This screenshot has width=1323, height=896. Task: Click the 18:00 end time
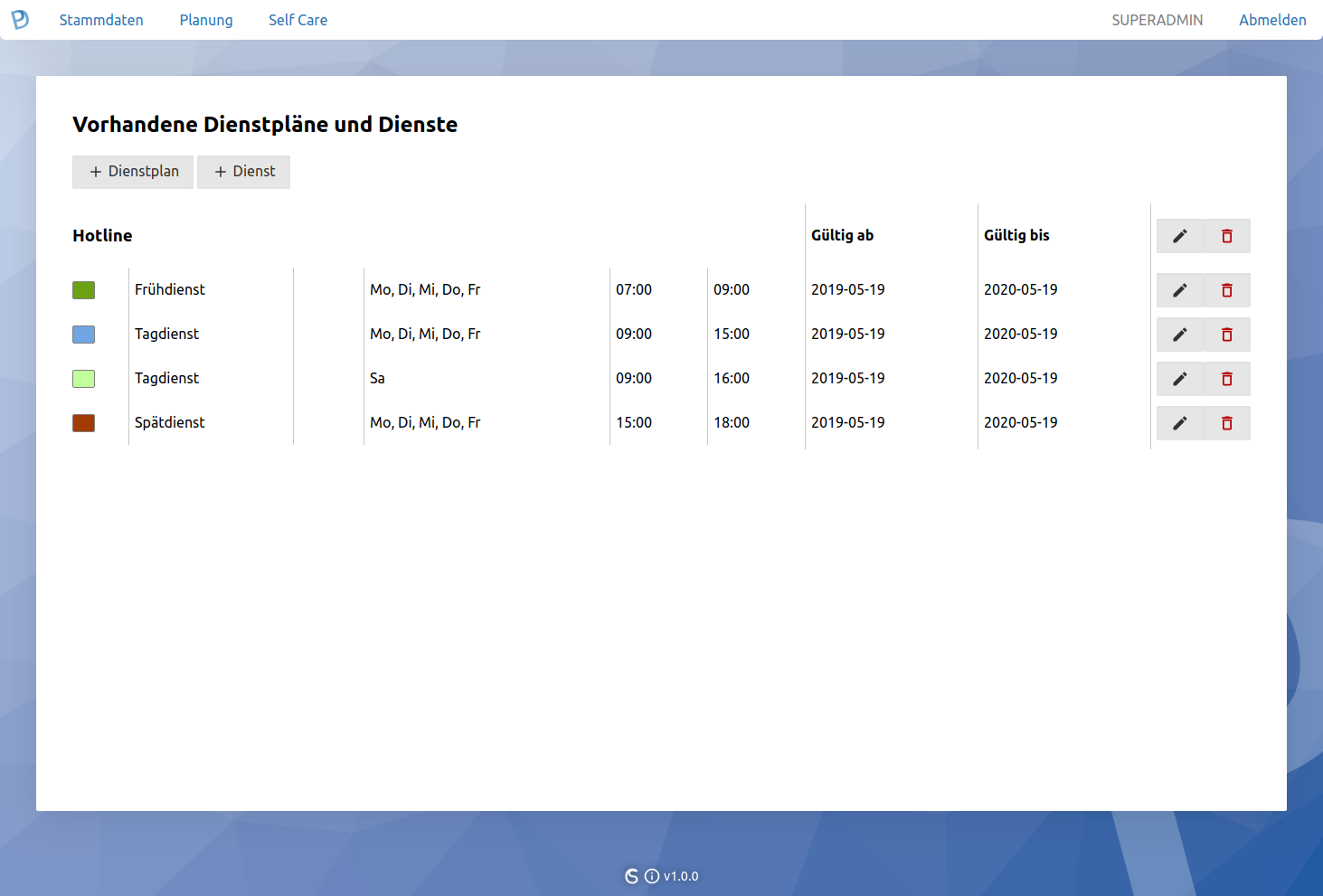tap(732, 422)
